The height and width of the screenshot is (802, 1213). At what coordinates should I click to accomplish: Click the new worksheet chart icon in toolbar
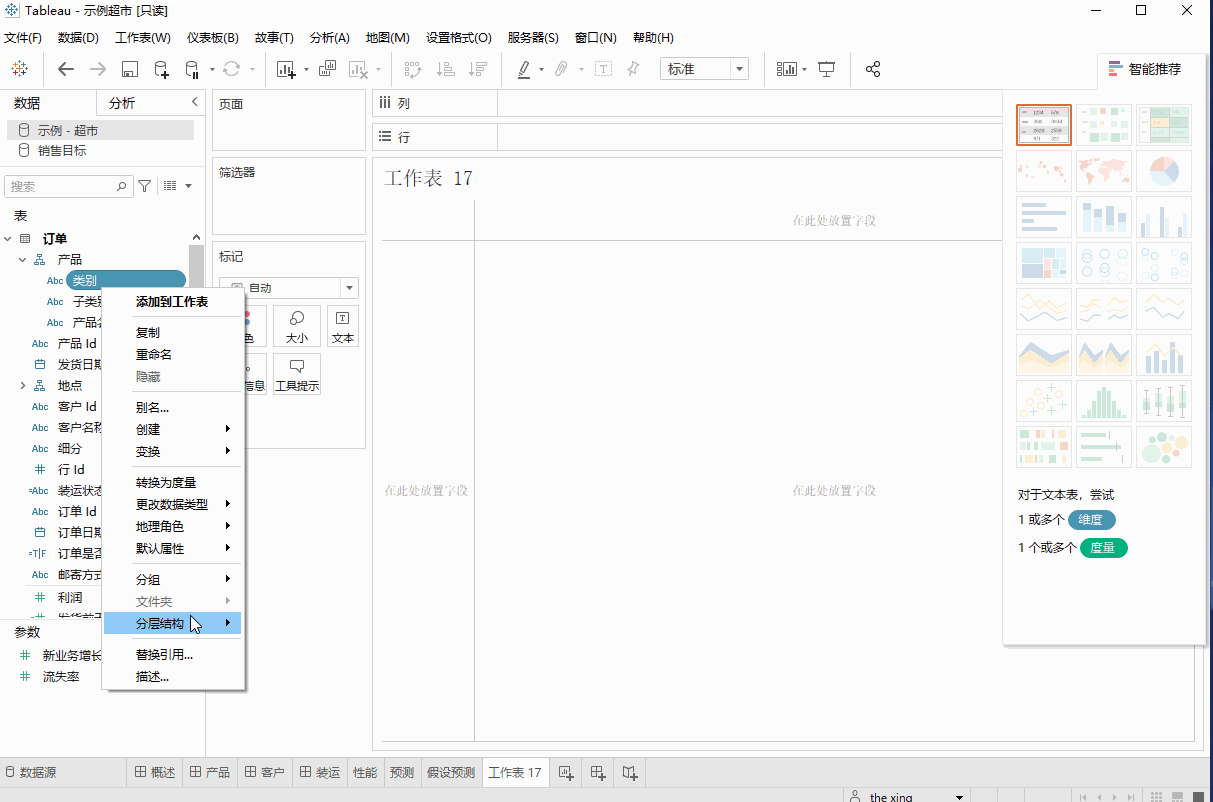287,69
